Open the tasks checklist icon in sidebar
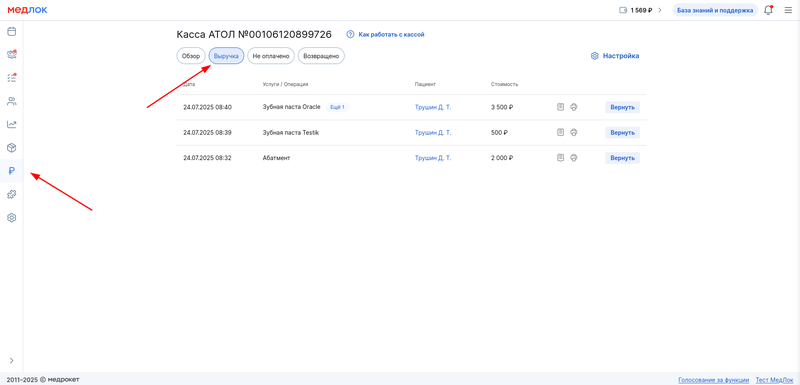Screen dimensions: 800x385 tap(11, 78)
